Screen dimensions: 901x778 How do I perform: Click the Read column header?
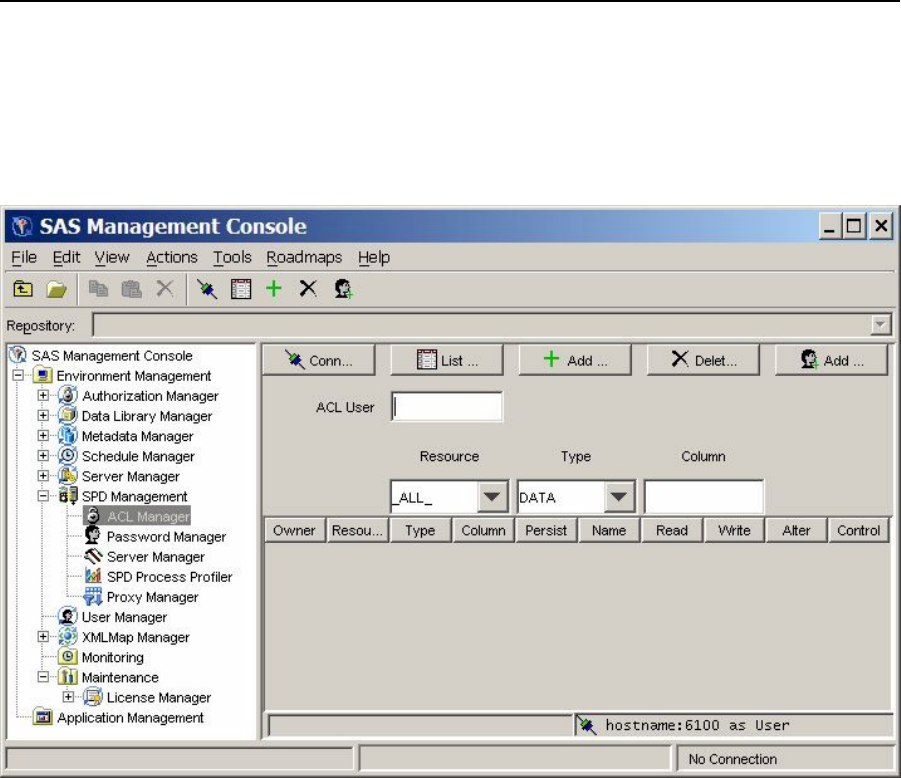(x=672, y=530)
